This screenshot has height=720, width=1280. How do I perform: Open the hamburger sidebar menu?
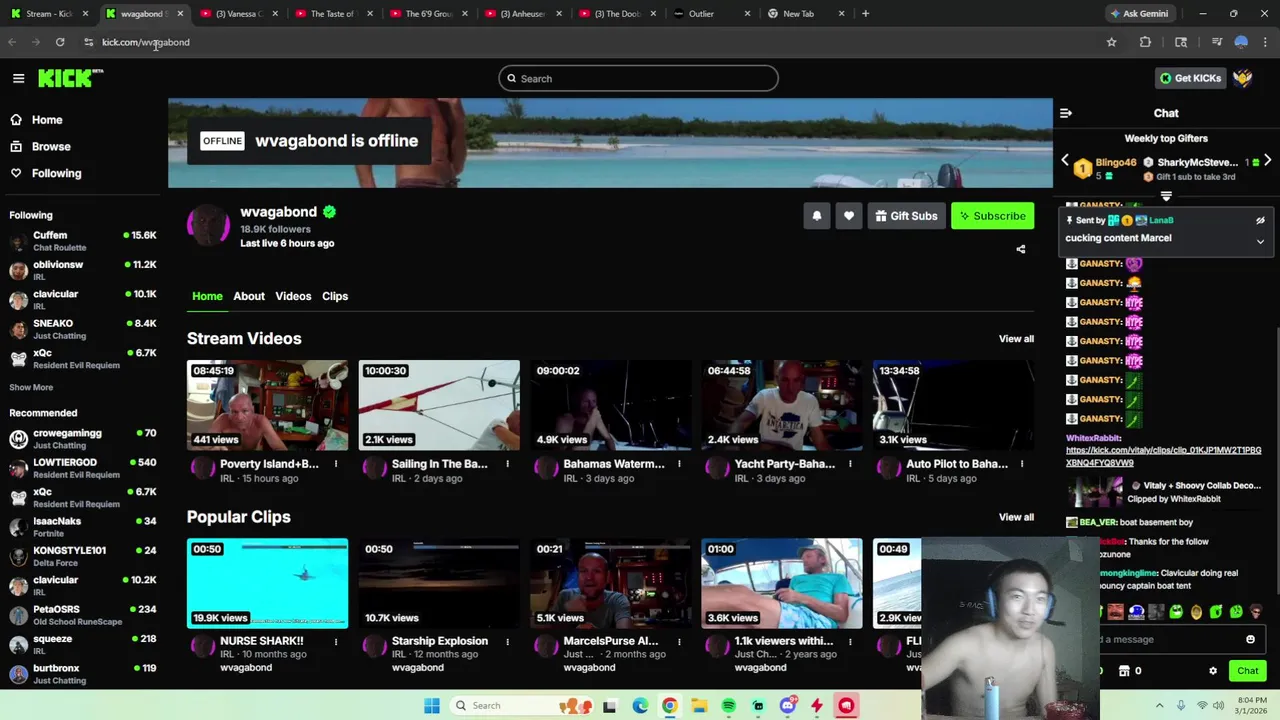click(18, 78)
